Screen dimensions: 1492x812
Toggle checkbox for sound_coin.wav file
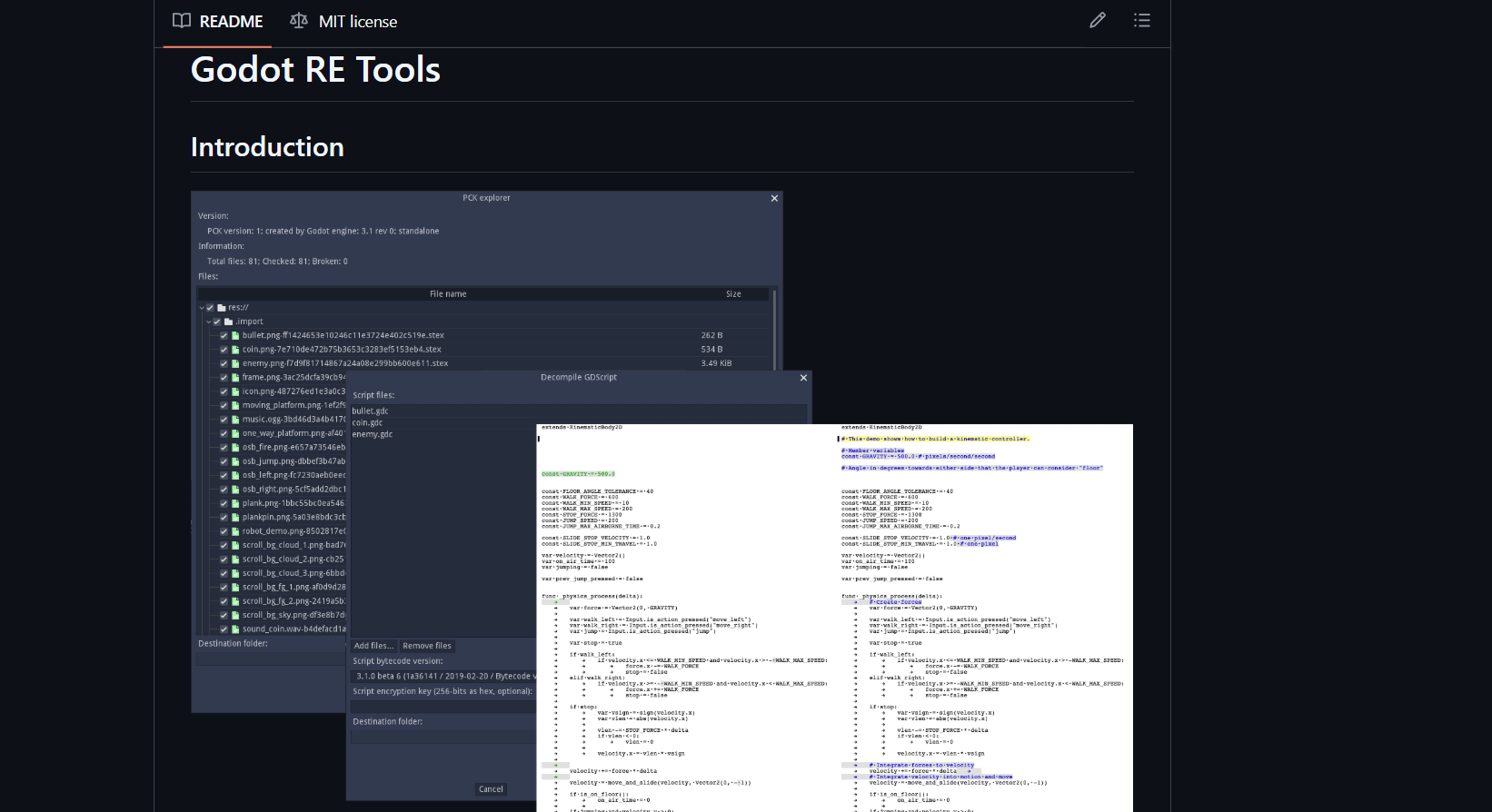click(x=224, y=629)
